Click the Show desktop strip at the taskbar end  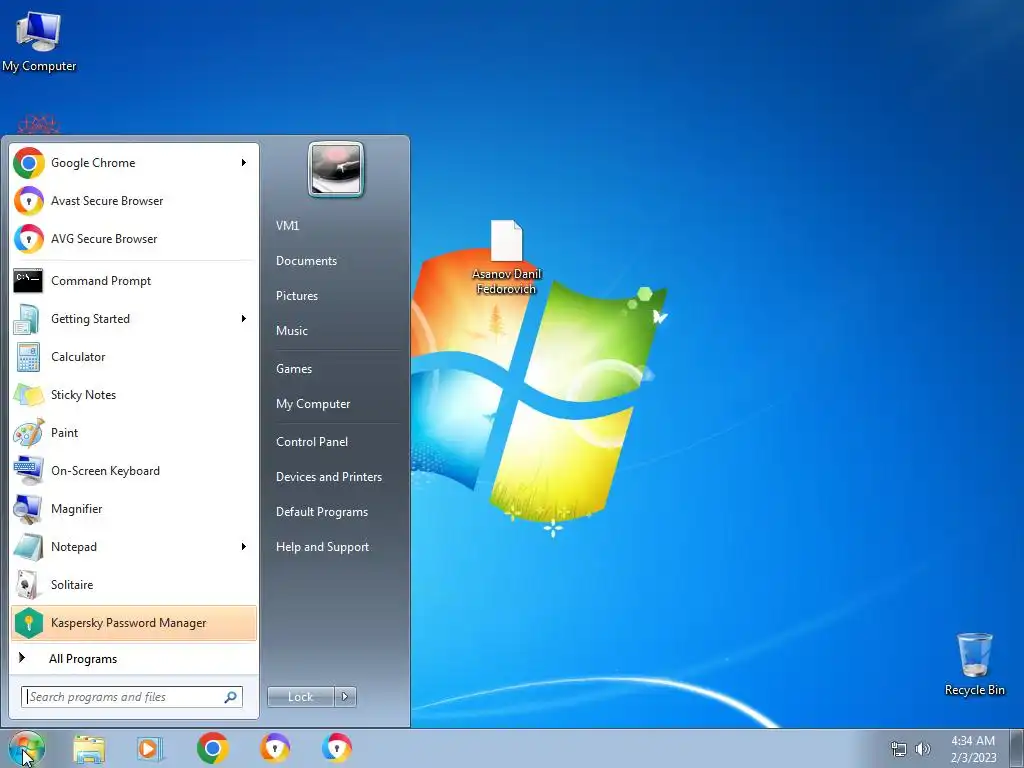(1017, 748)
